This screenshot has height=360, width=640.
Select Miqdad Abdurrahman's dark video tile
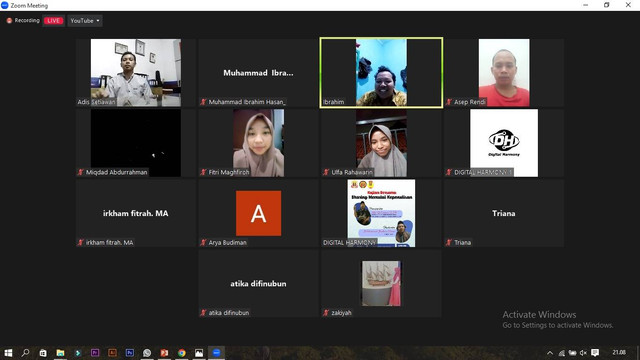click(x=136, y=143)
